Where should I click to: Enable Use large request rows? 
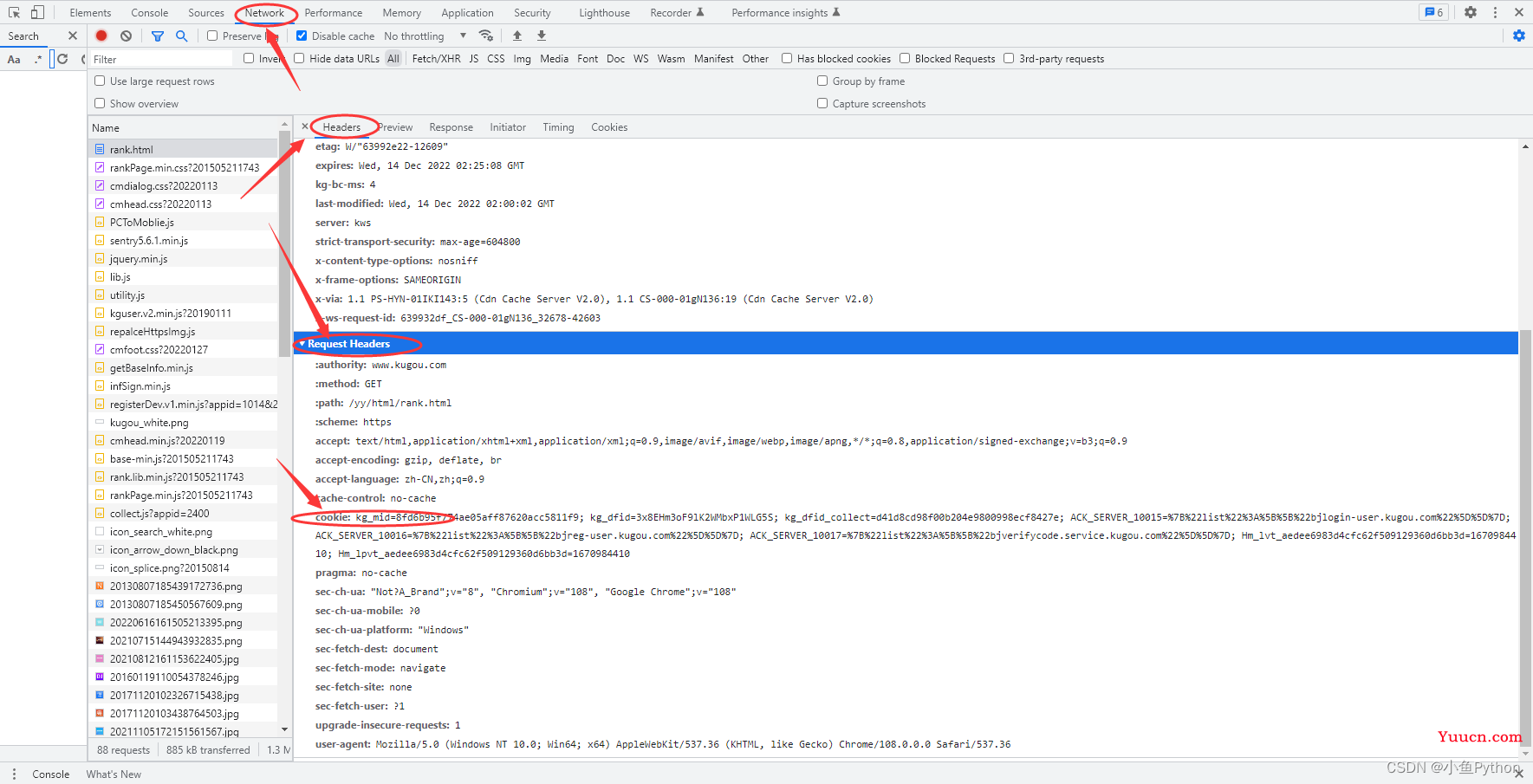click(100, 81)
